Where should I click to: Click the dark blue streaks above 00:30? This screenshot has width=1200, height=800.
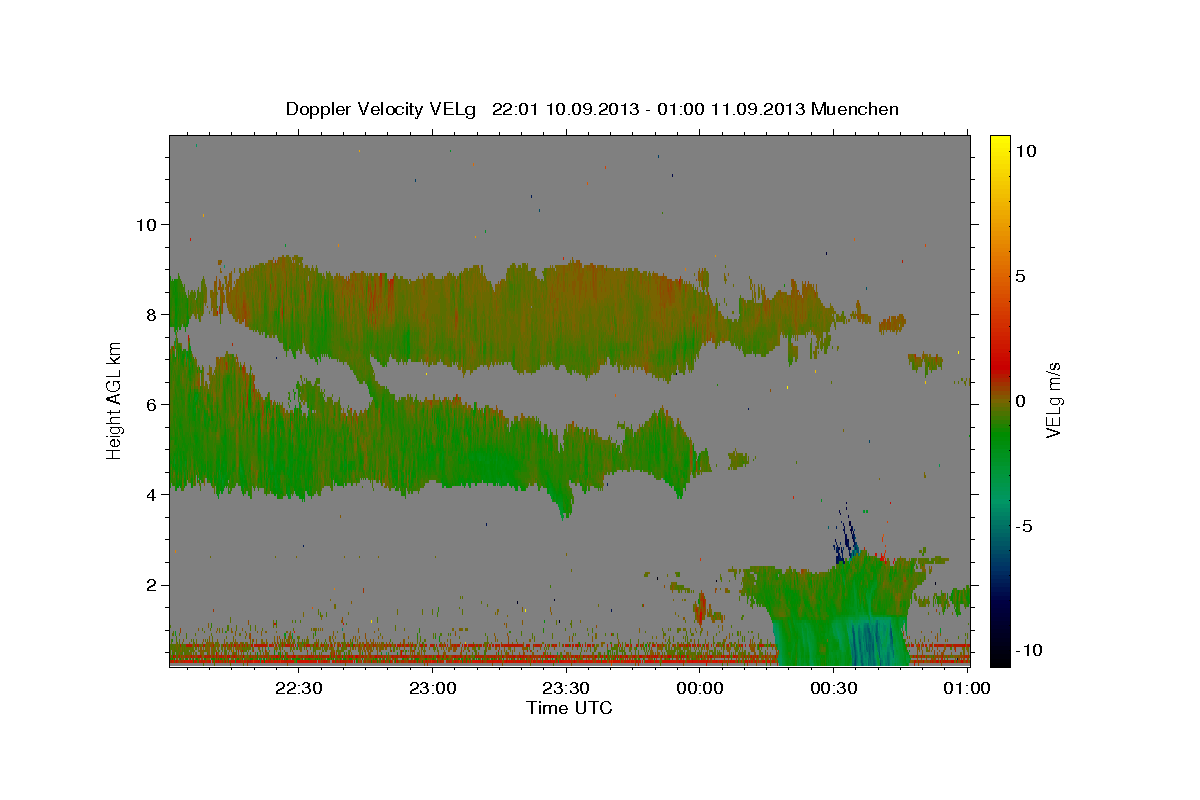pyautogui.click(x=847, y=538)
